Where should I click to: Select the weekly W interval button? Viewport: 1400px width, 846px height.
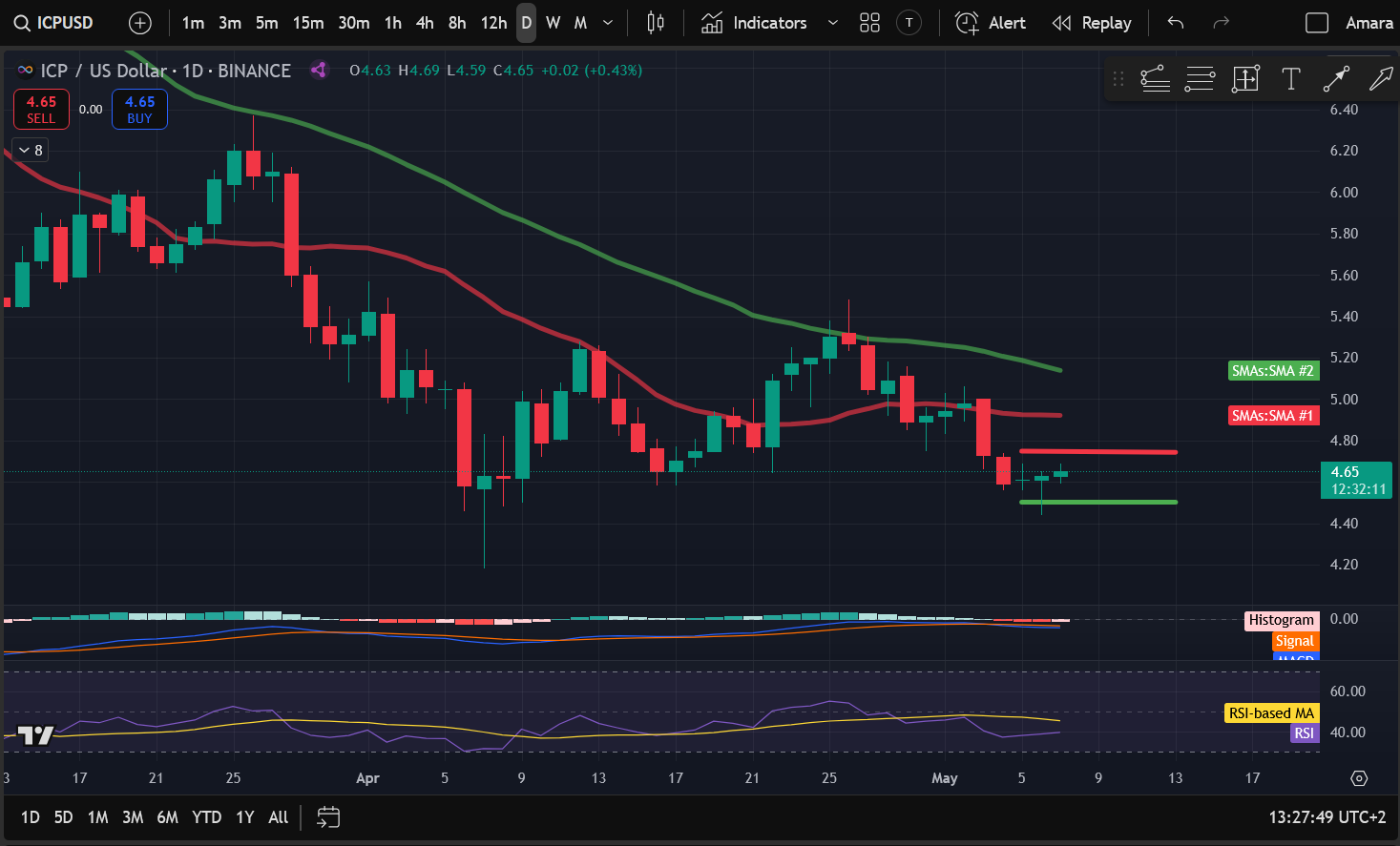click(554, 23)
